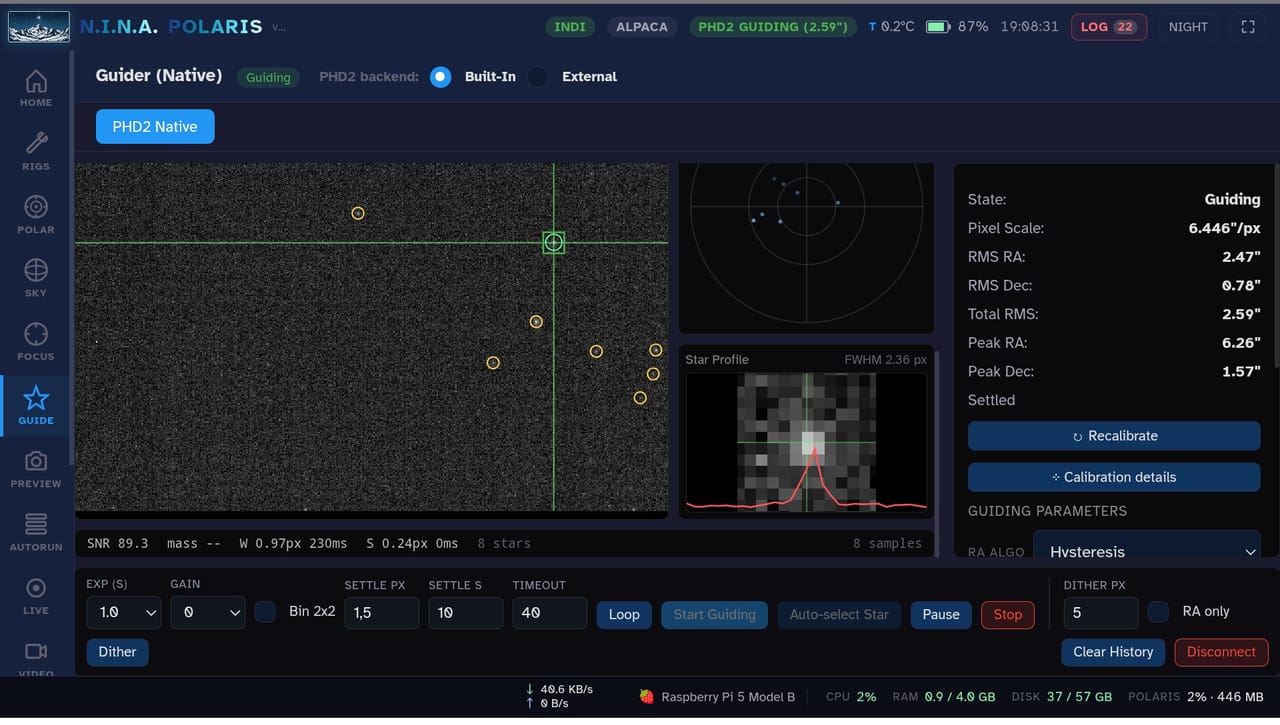This screenshot has height=725, width=1280.
Task: Click the PHD2 GUIDING status badge
Action: click(775, 27)
